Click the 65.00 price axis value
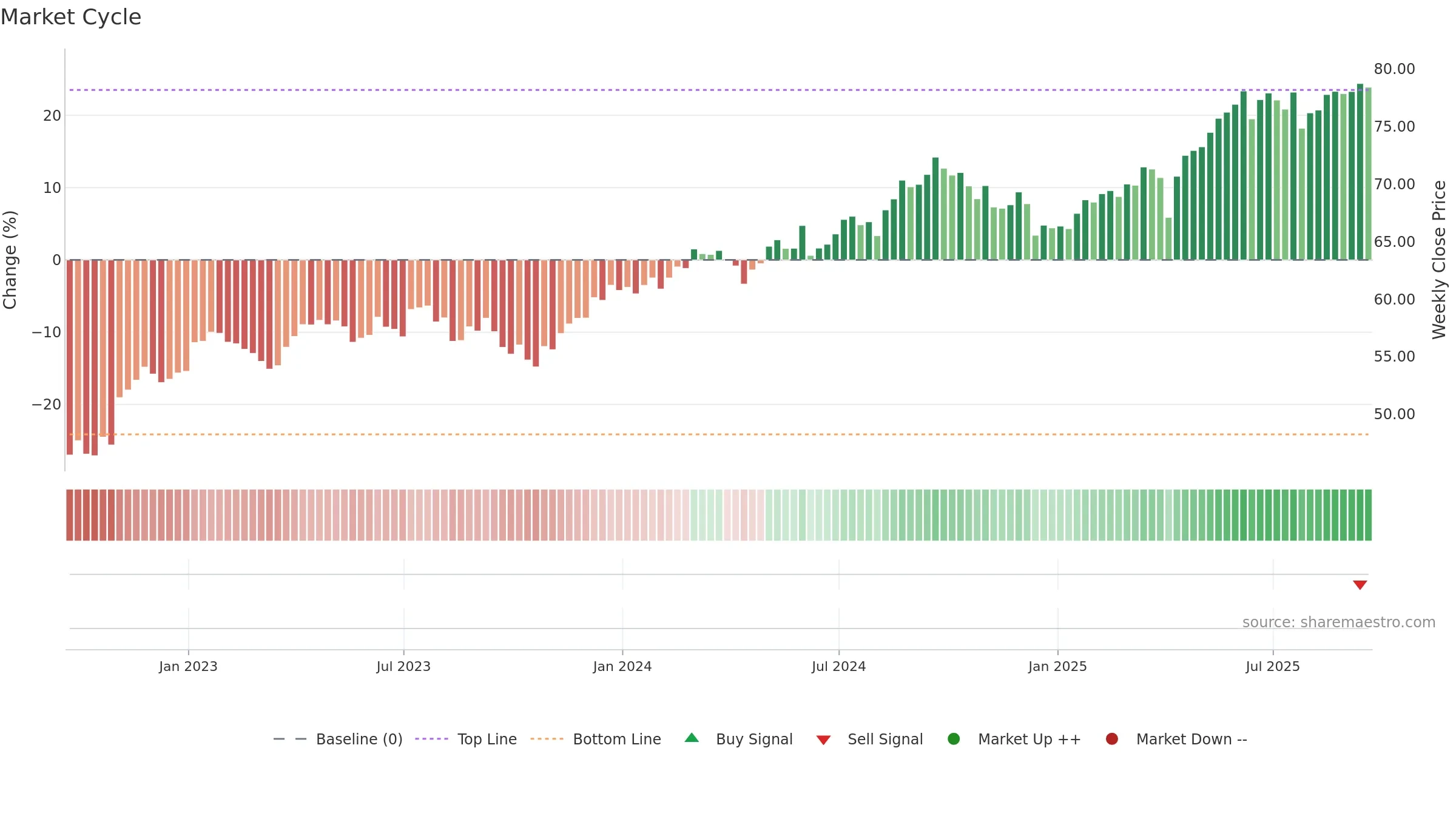This screenshot has width=1456, height=819. coord(1394,241)
